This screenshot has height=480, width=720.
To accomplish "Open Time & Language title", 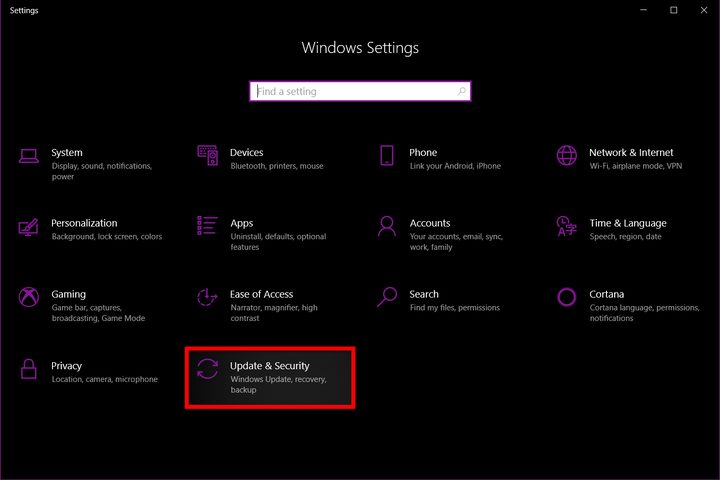I will click(628, 224).
